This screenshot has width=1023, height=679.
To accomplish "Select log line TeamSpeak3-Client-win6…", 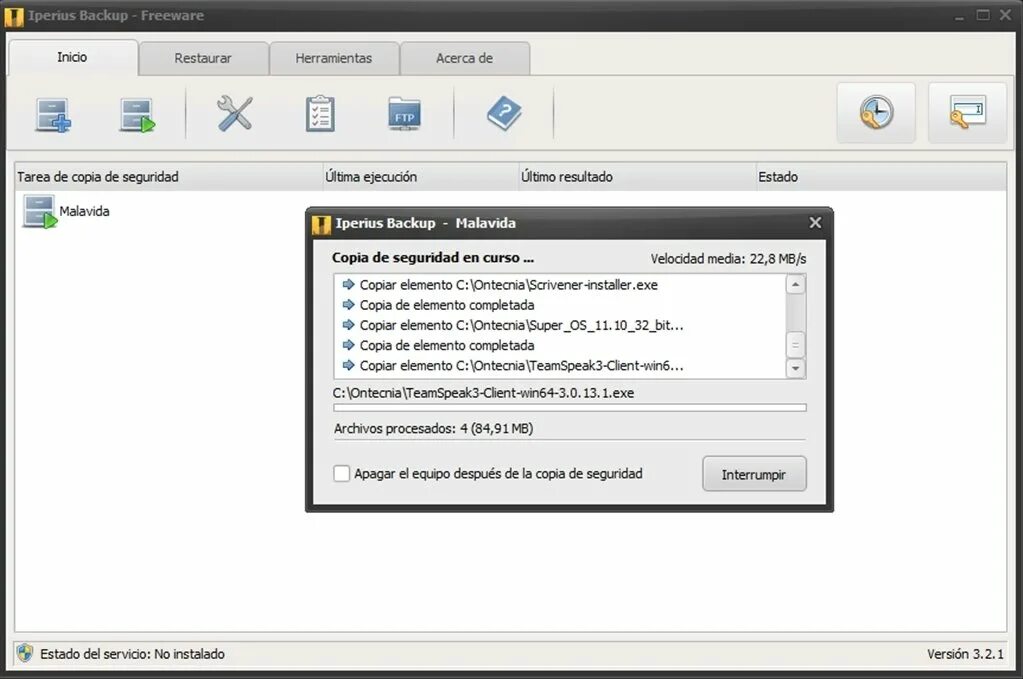I will 513,366.
